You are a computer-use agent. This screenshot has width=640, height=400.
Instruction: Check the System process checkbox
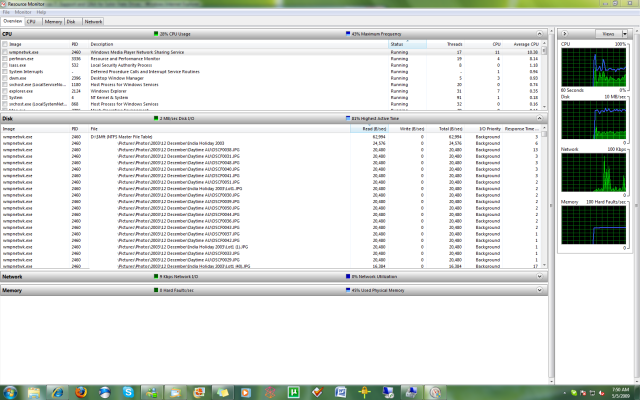5,98
